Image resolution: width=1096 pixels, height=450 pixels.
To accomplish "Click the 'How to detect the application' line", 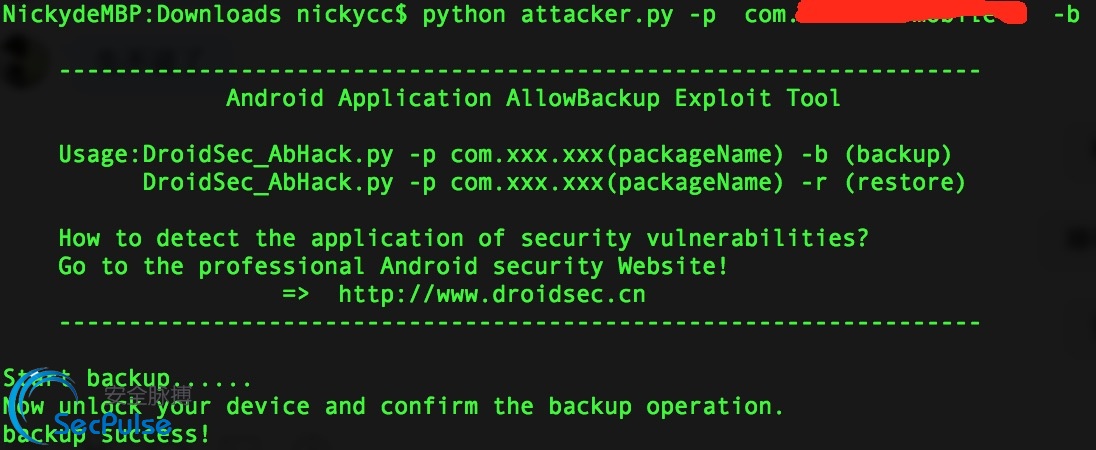I will (x=463, y=238).
